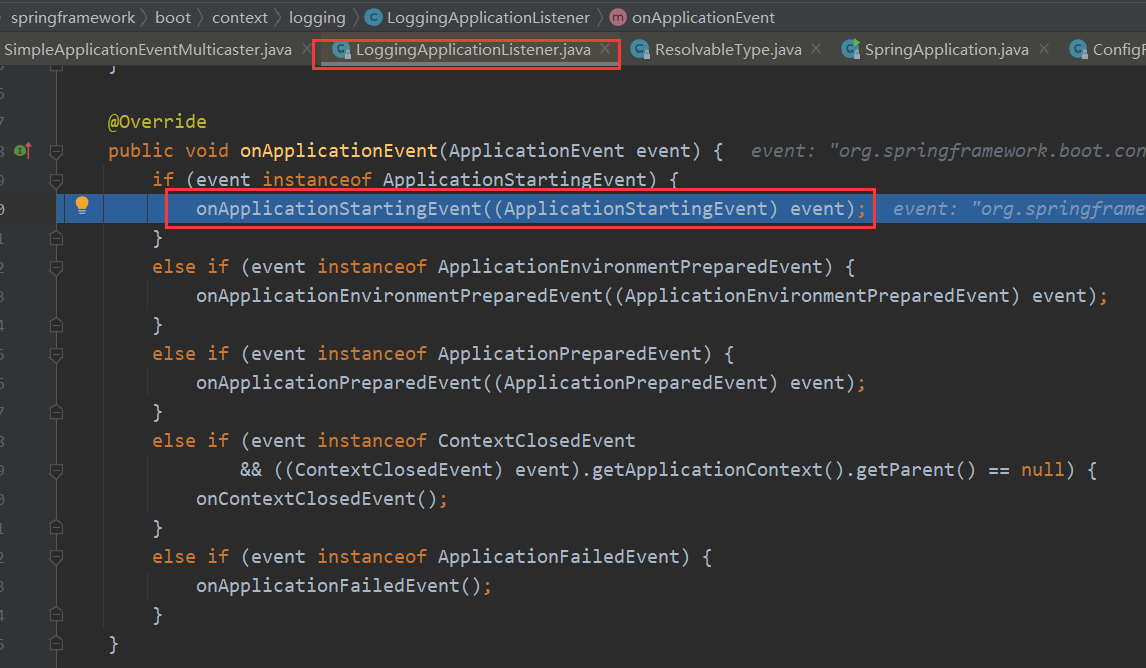
Task: Toggle a breakpoint in the gutter beside onApplicationEvent
Action: [x=42, y=150]
